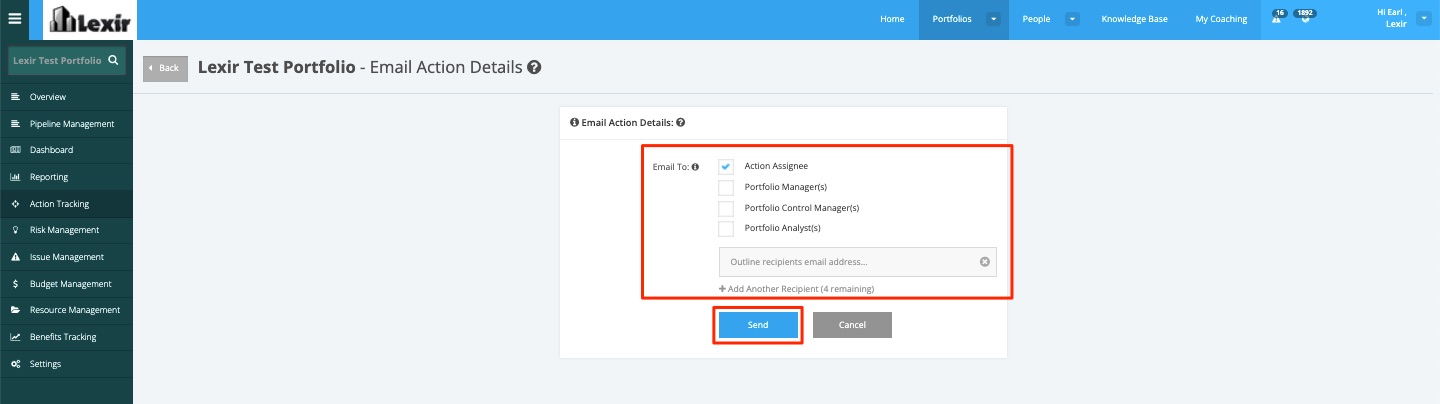Toggle the hamburger sidebar menu
Image resolution: width=1440 pixels, height=404 pixels.
[x=14, y=18]
